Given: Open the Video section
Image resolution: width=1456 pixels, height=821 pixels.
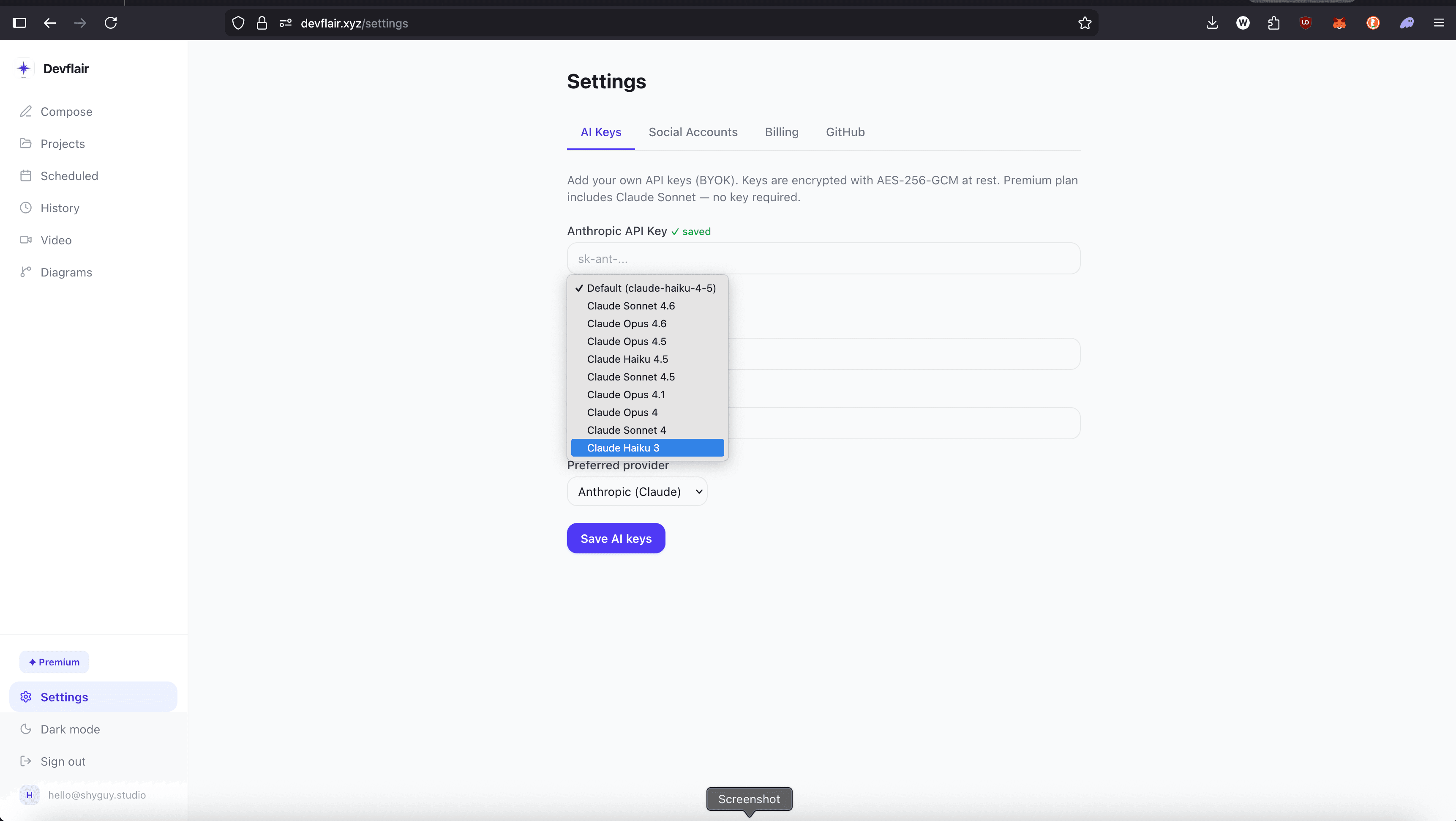Looking at the screenshot, I should pos(56,240).
